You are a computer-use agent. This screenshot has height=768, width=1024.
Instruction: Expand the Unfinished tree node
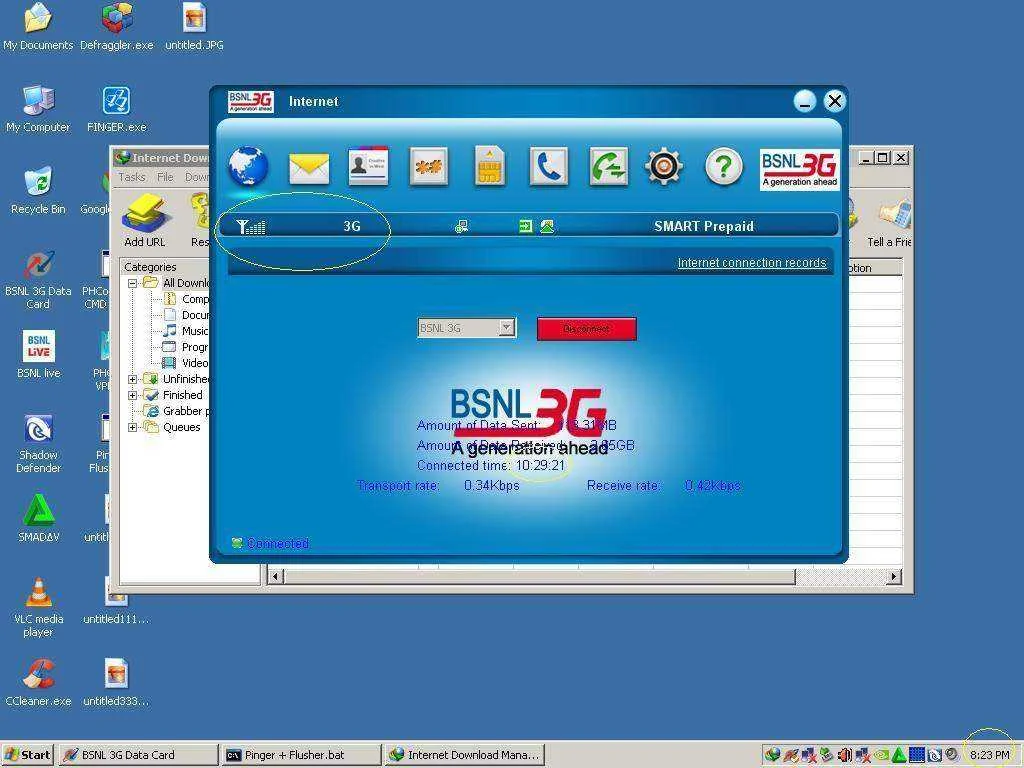click(132, 379)
